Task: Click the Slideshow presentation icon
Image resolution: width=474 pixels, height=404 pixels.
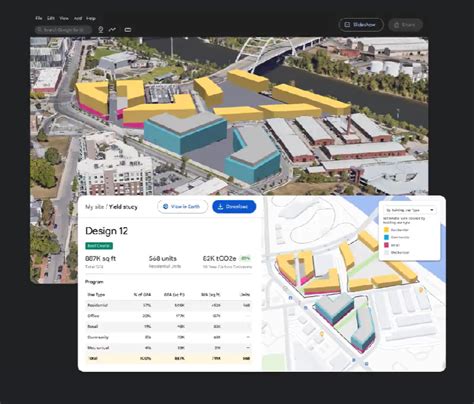Action: (x=347, y=25)
